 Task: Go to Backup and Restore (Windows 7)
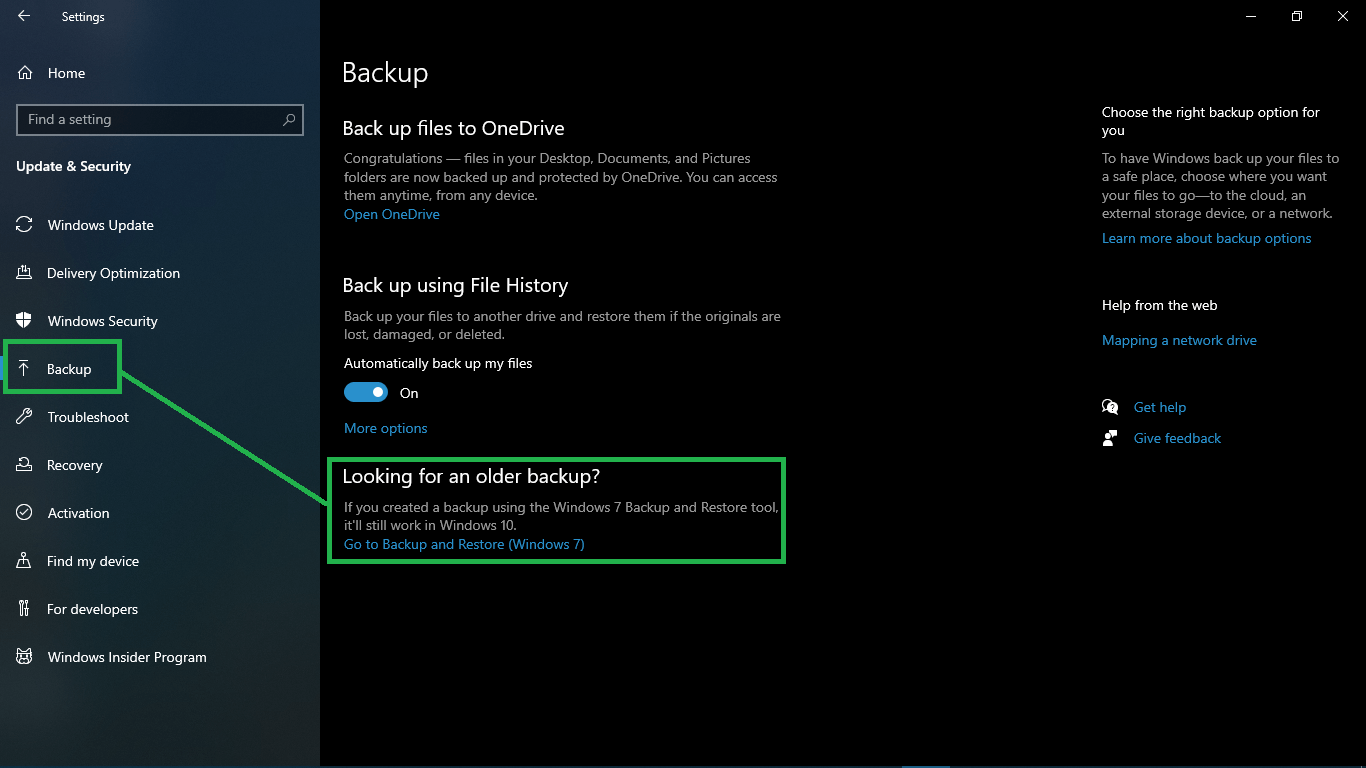pos(463,544)
